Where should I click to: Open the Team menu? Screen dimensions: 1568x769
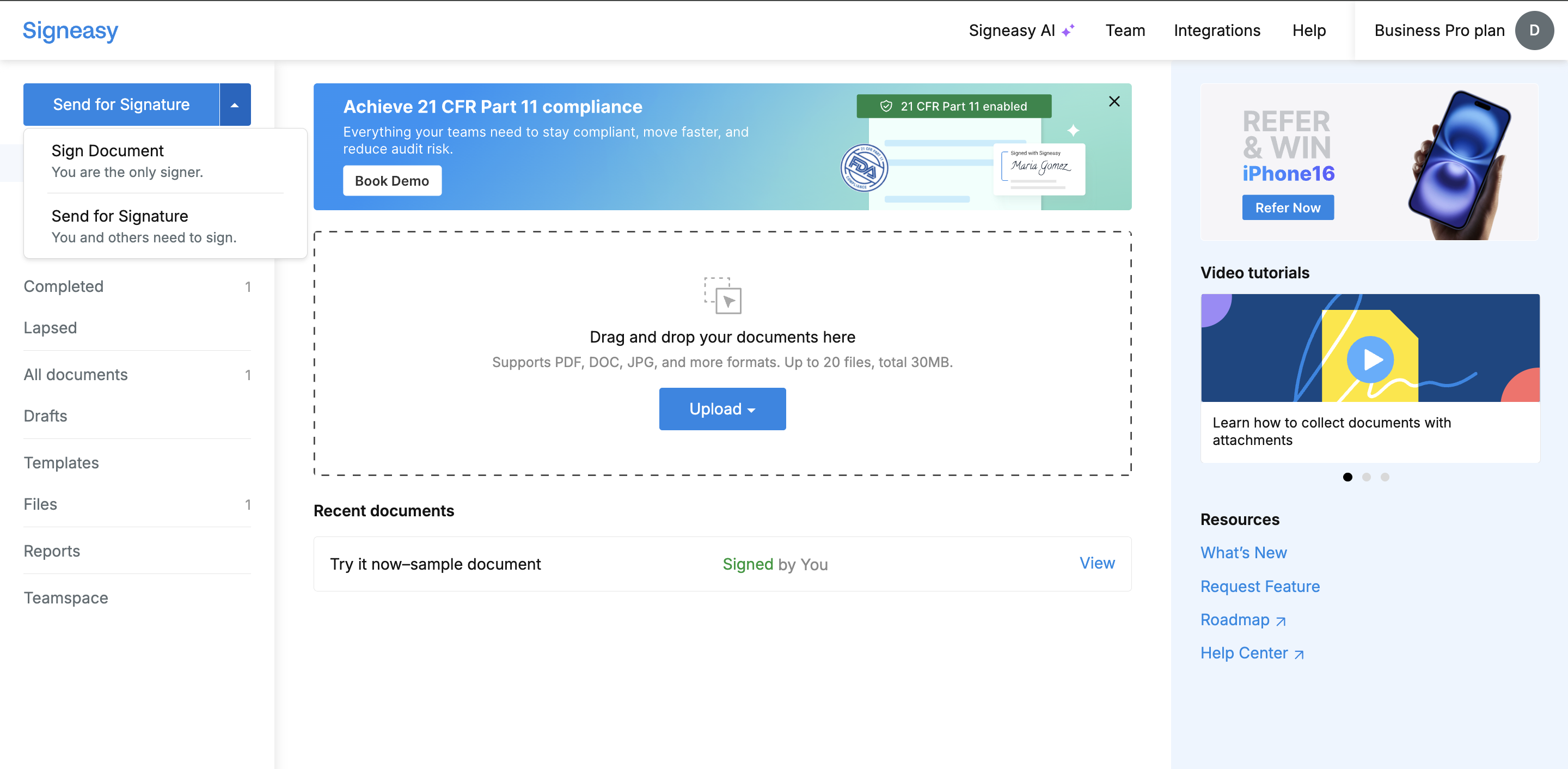tap(1125, 30)
